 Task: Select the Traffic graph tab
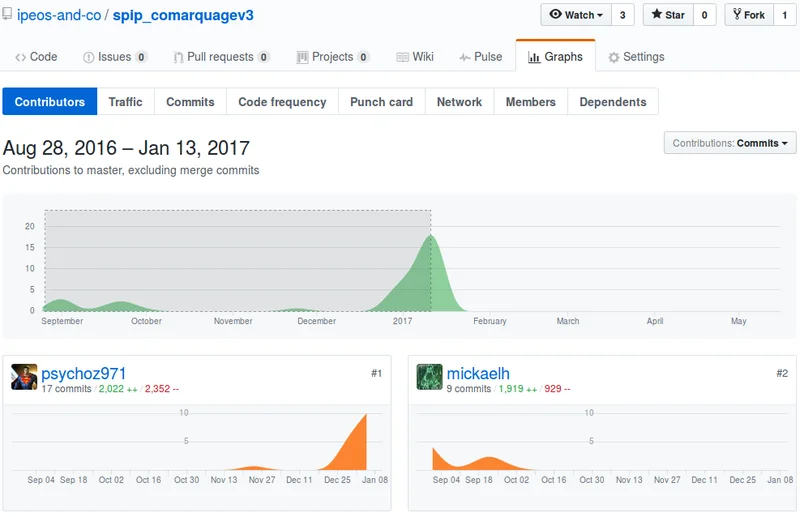(x=126, y=102)
